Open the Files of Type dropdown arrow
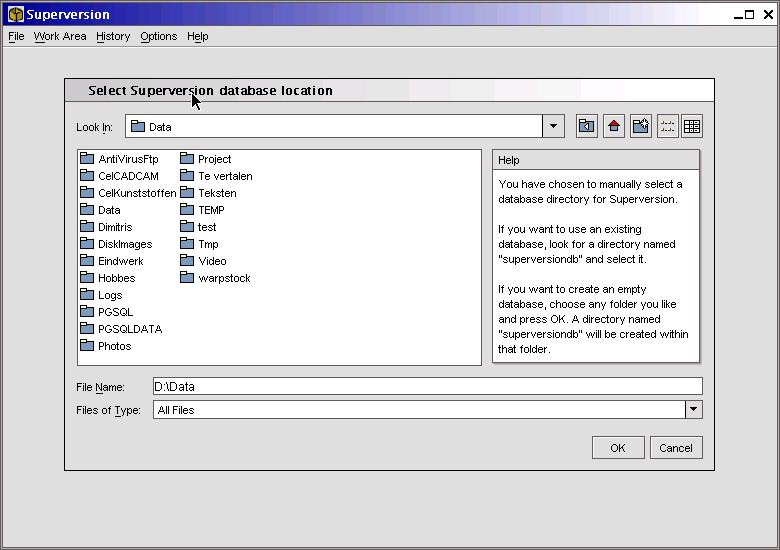This screenshot has width=780, height=550. tap(693, 410)
